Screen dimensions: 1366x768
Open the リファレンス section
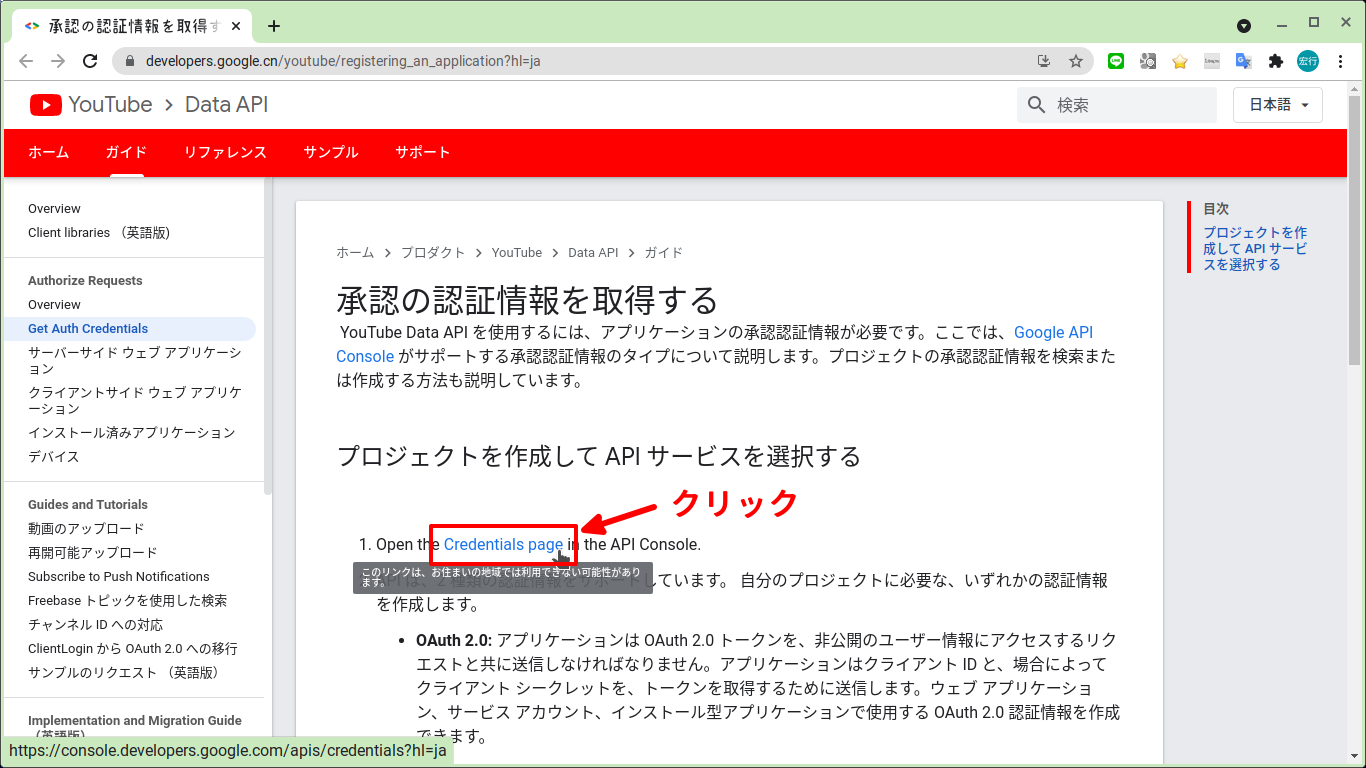[224, 152]
